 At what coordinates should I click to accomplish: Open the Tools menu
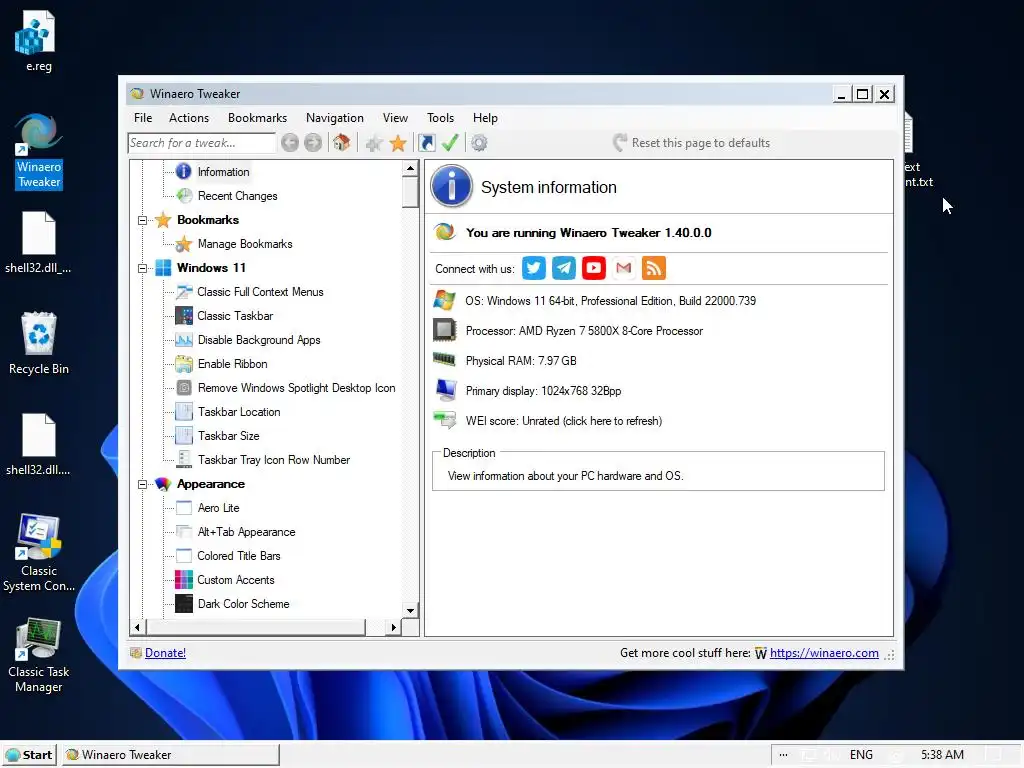coord(440,118)
